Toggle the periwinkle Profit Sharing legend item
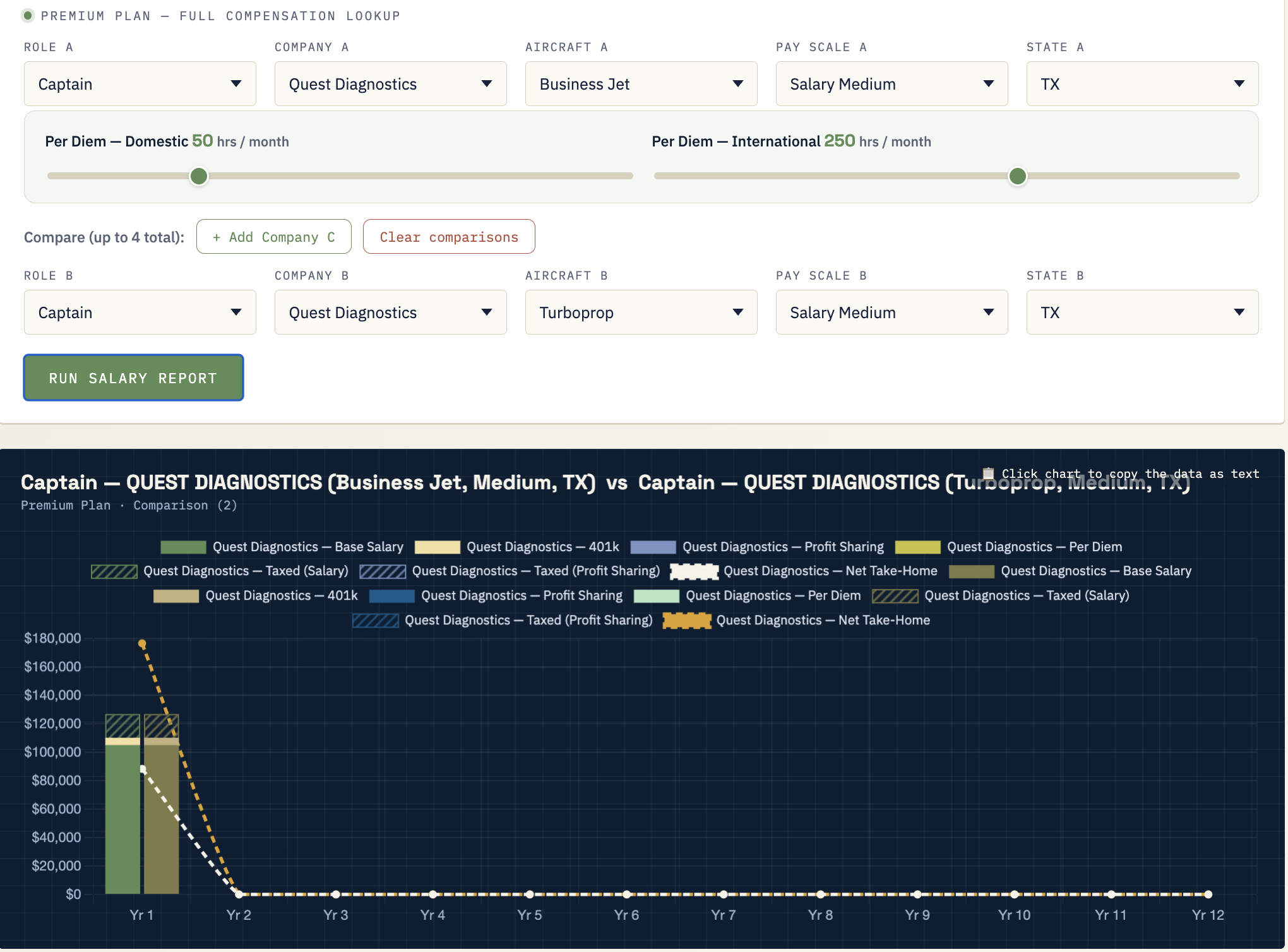The width and height of the screenshot is (1288, 952). 757,547
